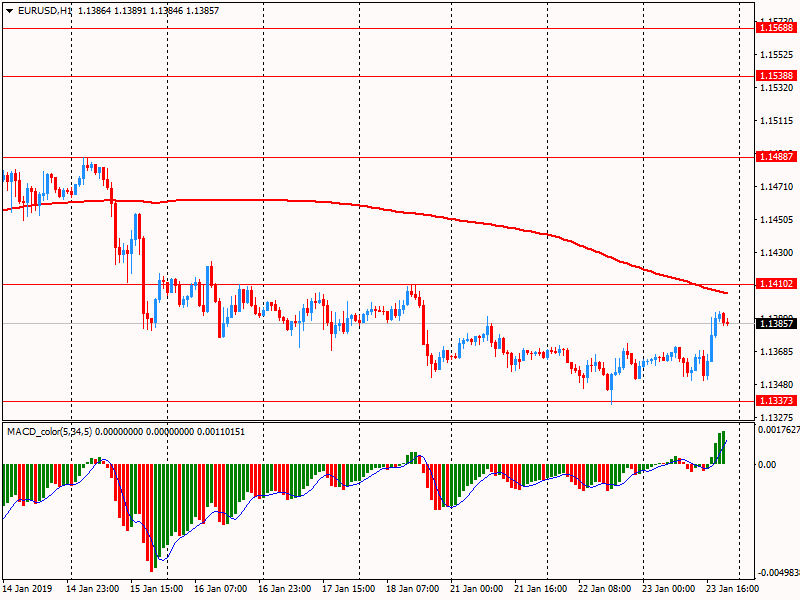Click the 0.0017627 MACD axis maximum
This screenshot has width=800, height=600.
click(779, 430)
